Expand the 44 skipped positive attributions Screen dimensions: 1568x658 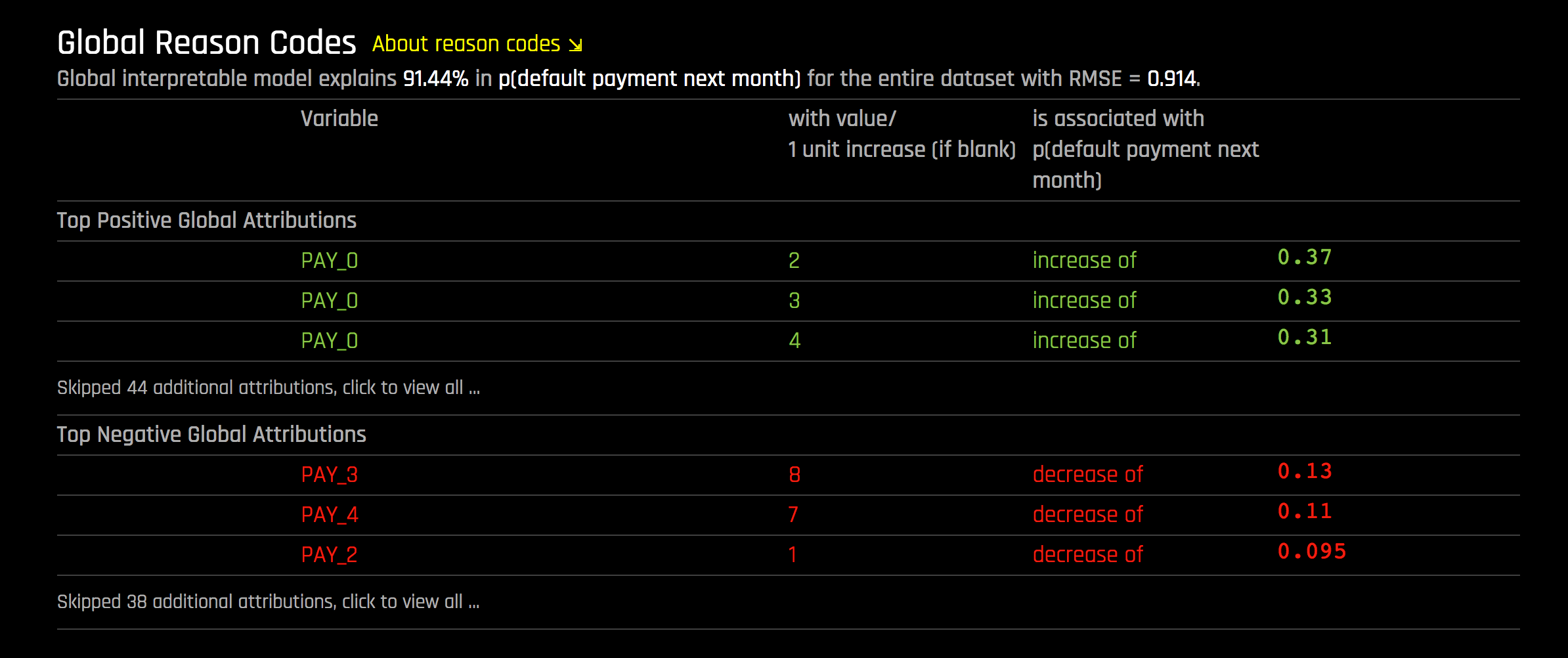pyautogui.click(x=269, y=388)
